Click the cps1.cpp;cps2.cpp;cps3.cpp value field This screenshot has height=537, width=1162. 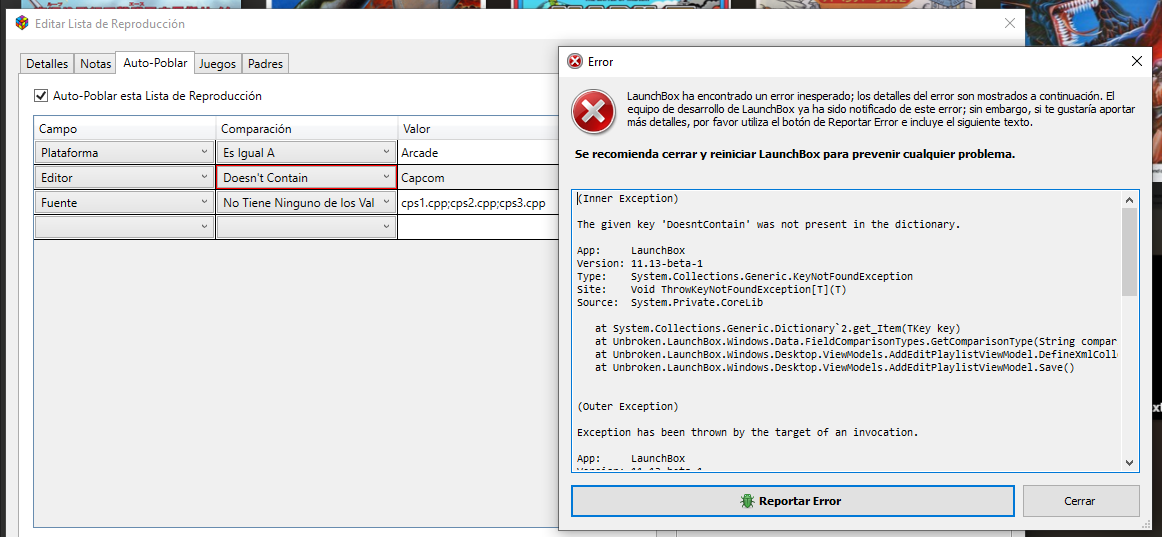(x=478, y=202)
